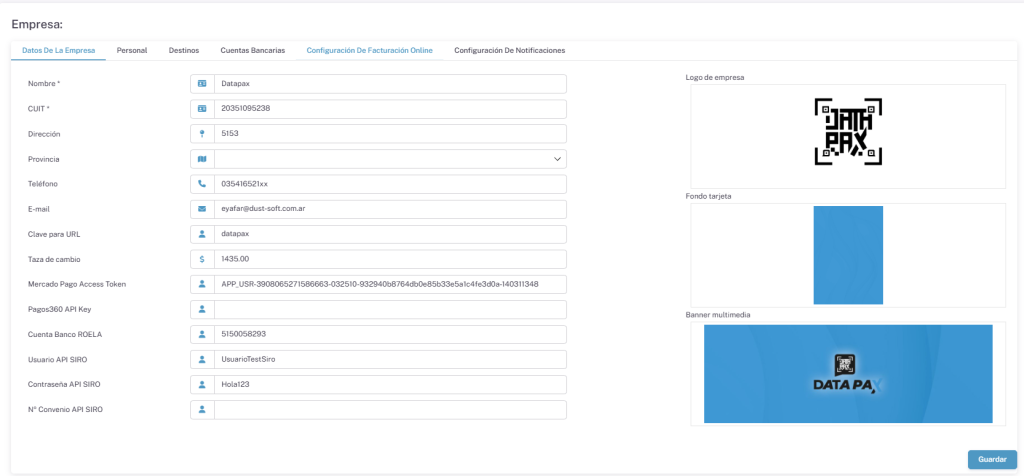Click the map icon beside Provincia
Viewport: 1024px width, 476px height.
(202, 159)
